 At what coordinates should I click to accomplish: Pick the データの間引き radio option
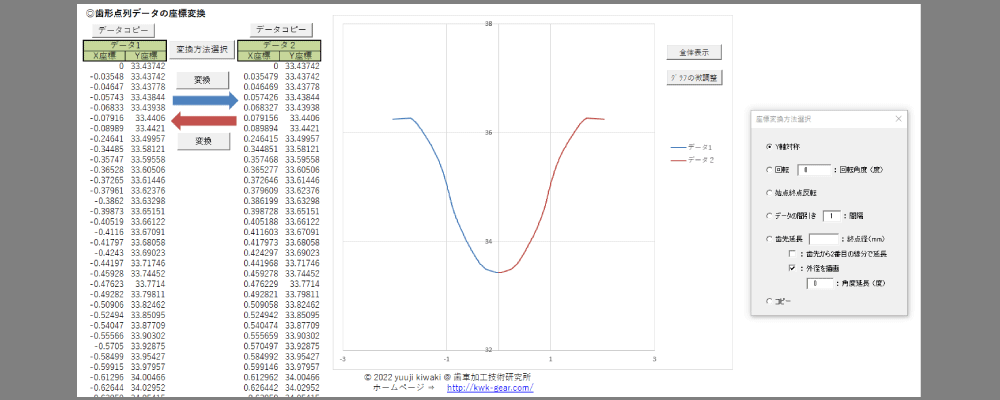768,215
